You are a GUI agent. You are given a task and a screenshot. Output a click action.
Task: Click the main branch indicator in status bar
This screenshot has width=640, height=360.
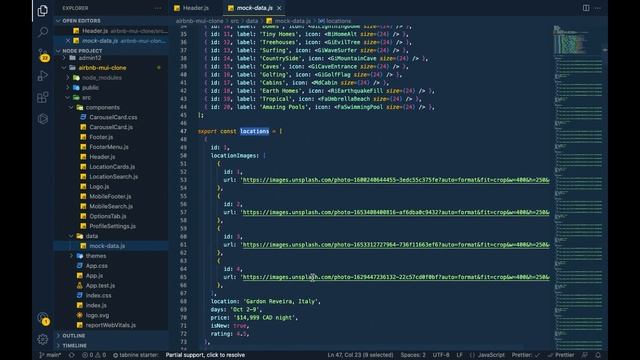[50, 355]
